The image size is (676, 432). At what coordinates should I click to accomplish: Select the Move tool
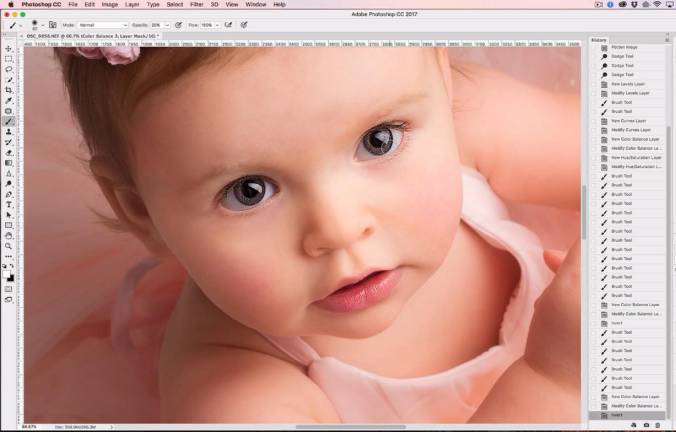click(9, 48)
